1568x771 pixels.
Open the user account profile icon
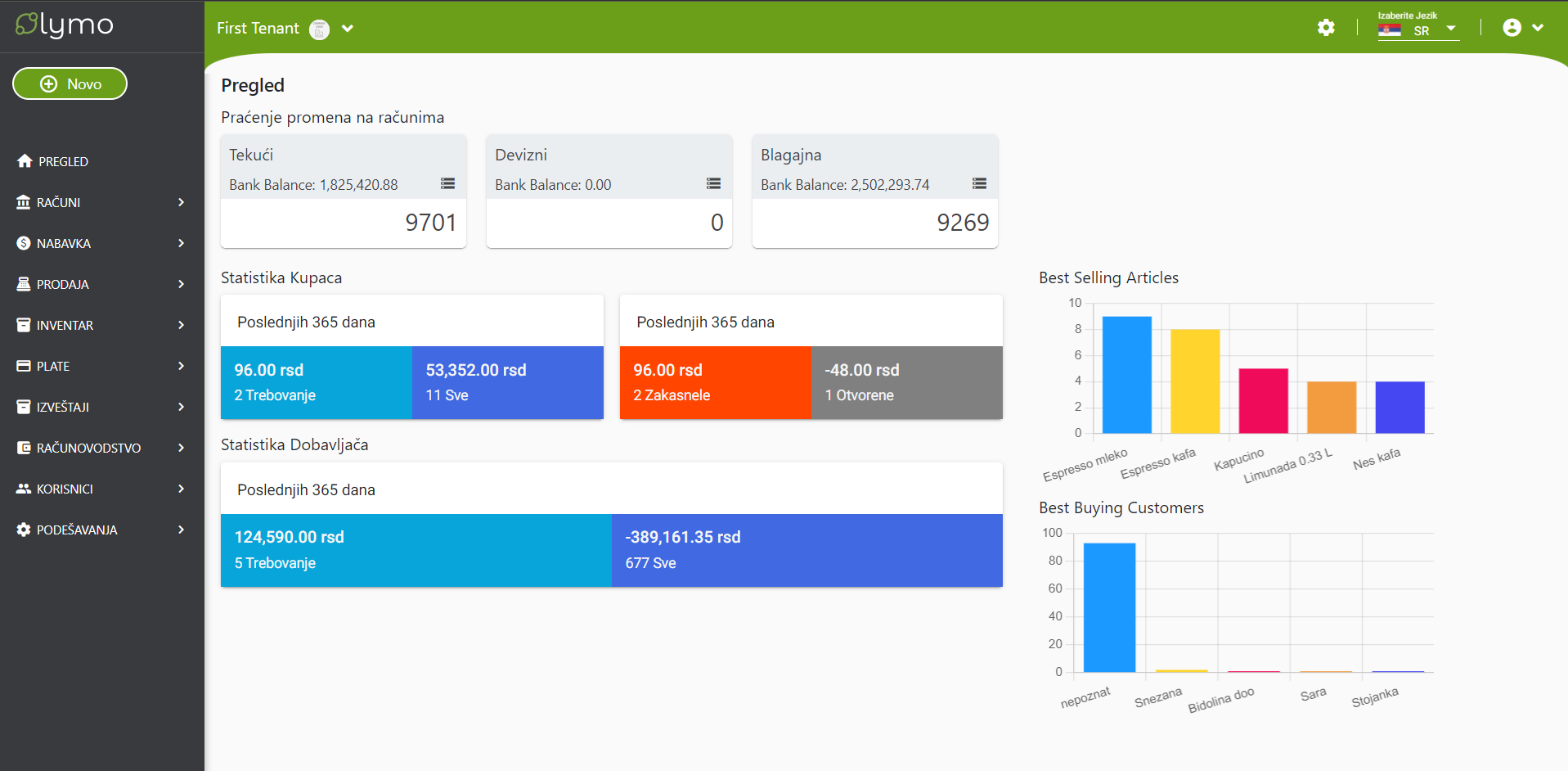click(1512, 28)
